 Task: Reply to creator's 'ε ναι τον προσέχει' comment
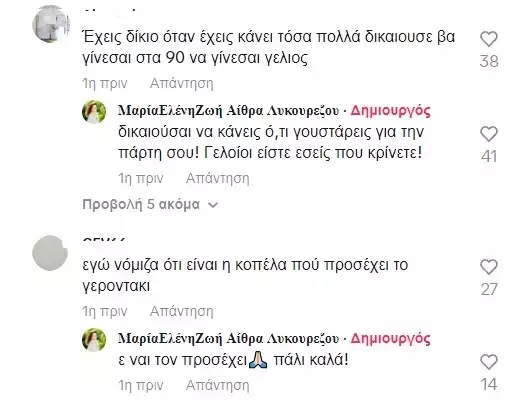218,385
